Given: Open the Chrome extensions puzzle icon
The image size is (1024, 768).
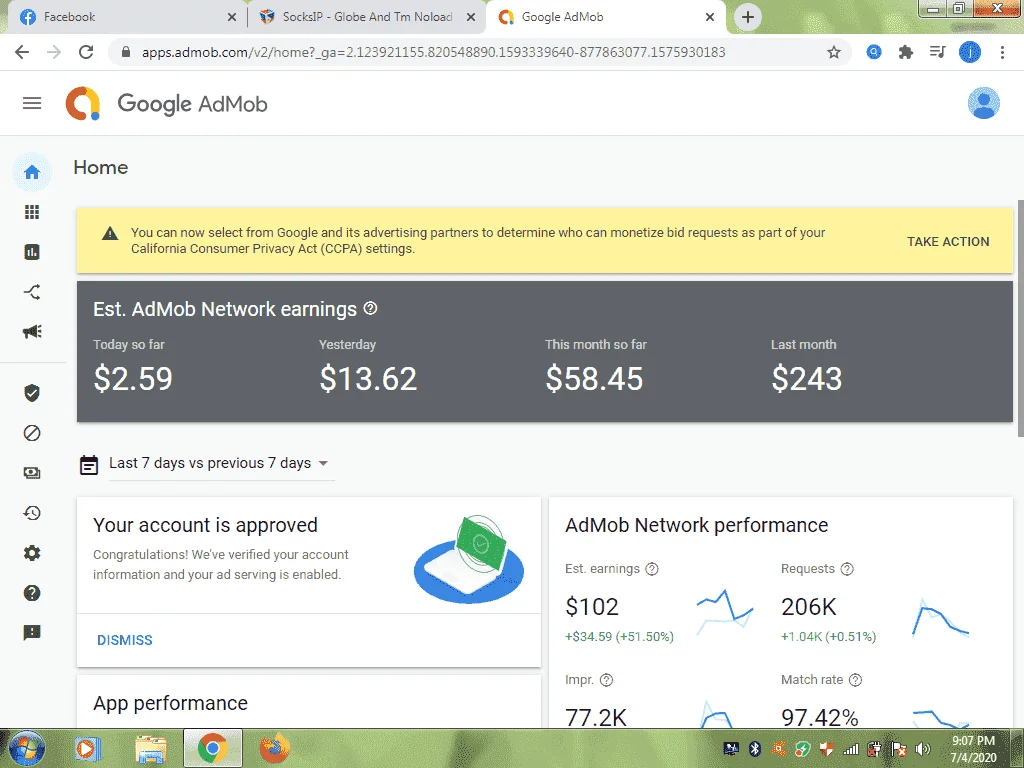Looking at the screenshot, I should [905, 52].
